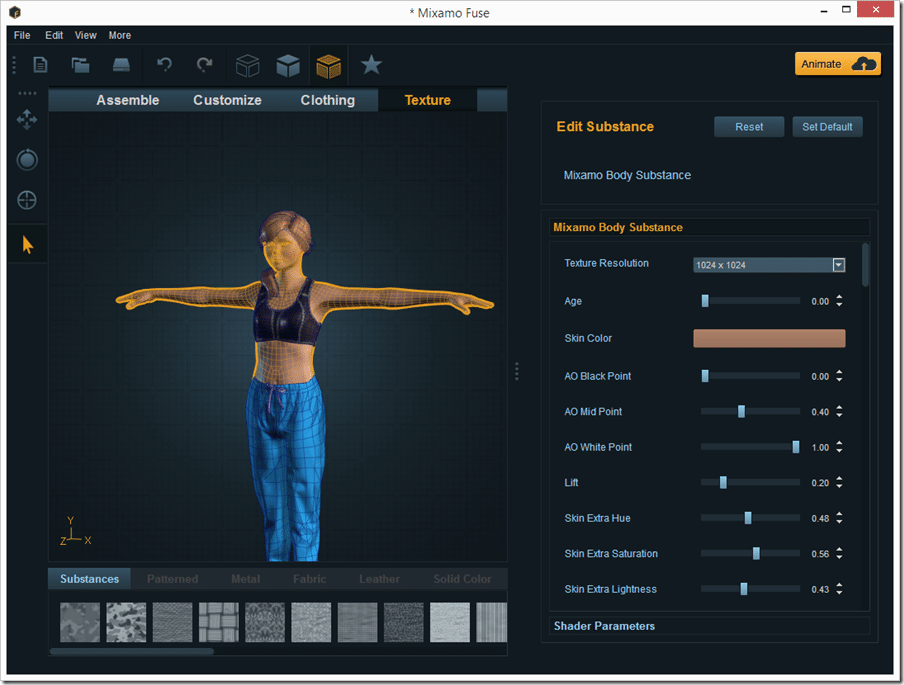Switch to the Assemble tab

click(x=127, y=100)
